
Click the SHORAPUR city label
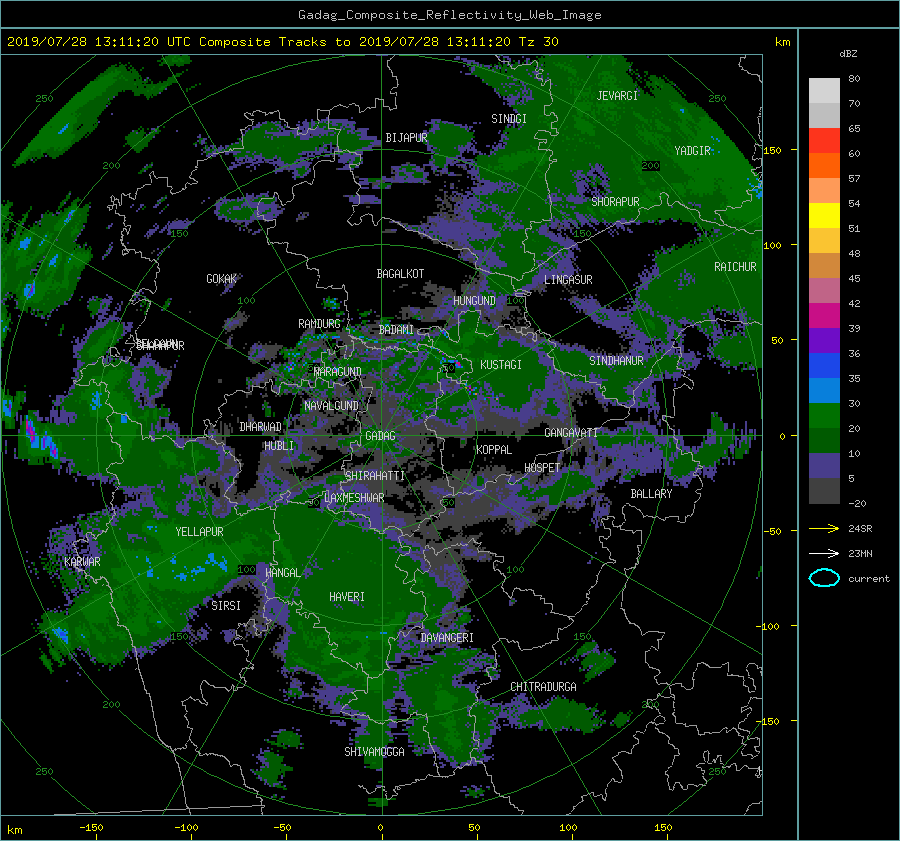click(615, 201)
